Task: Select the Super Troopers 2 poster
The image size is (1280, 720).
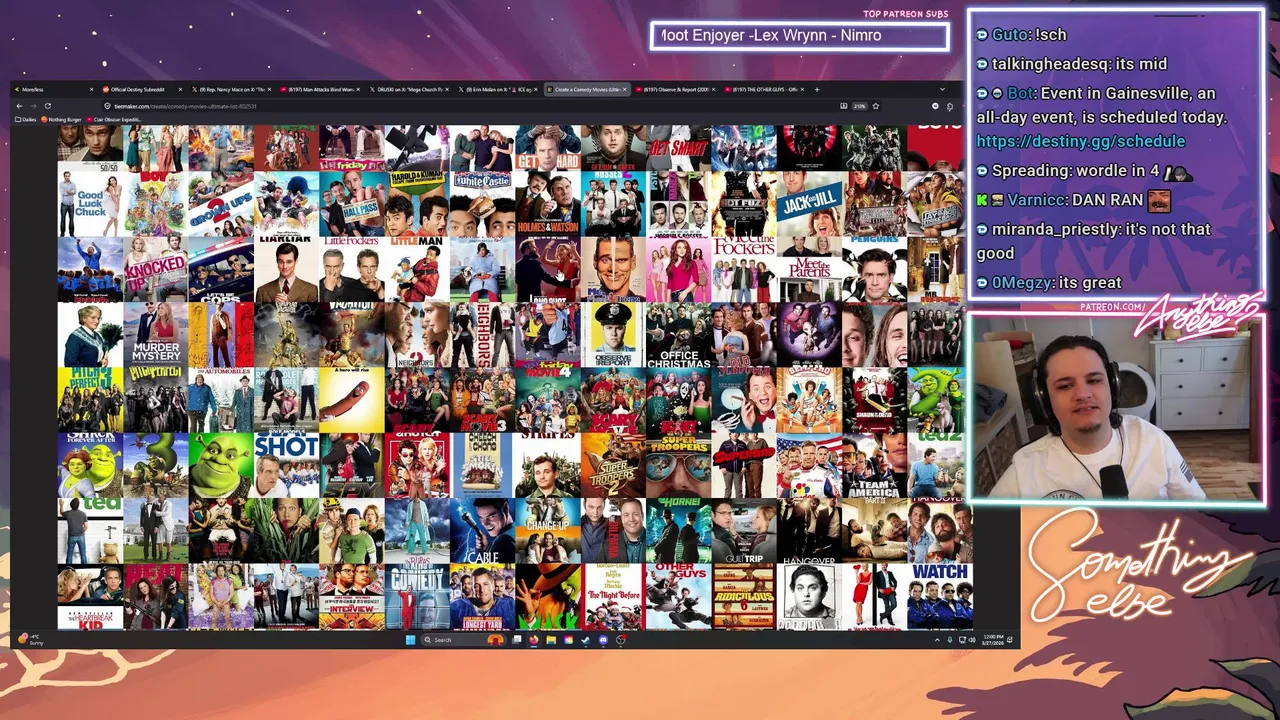Action: point(613,467)
